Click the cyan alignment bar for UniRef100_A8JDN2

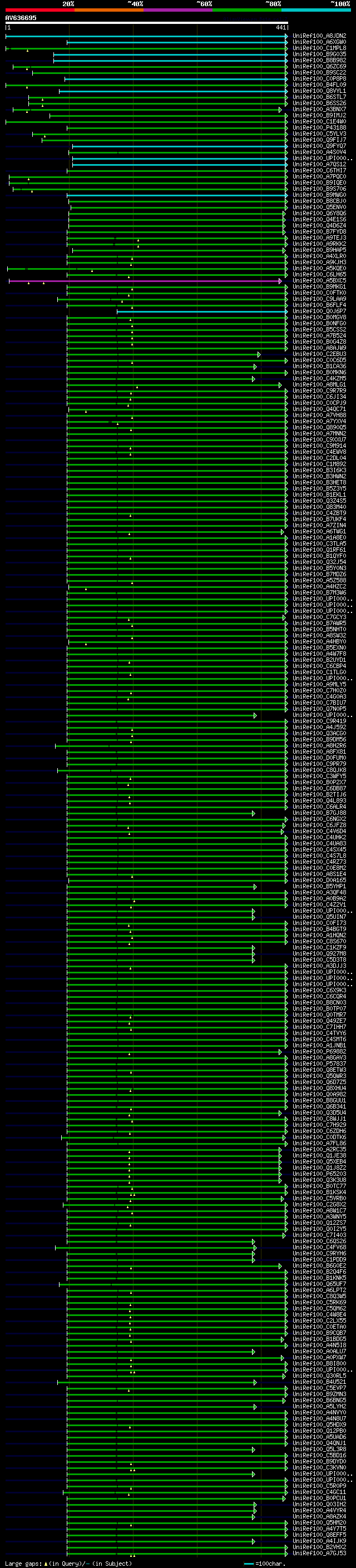[146, 37]
